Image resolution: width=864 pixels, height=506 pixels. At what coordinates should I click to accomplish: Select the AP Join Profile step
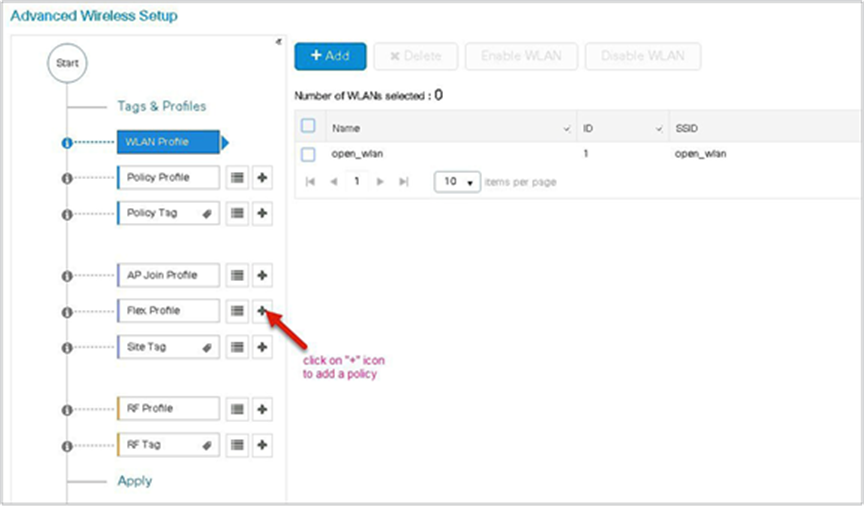[169, 275]
